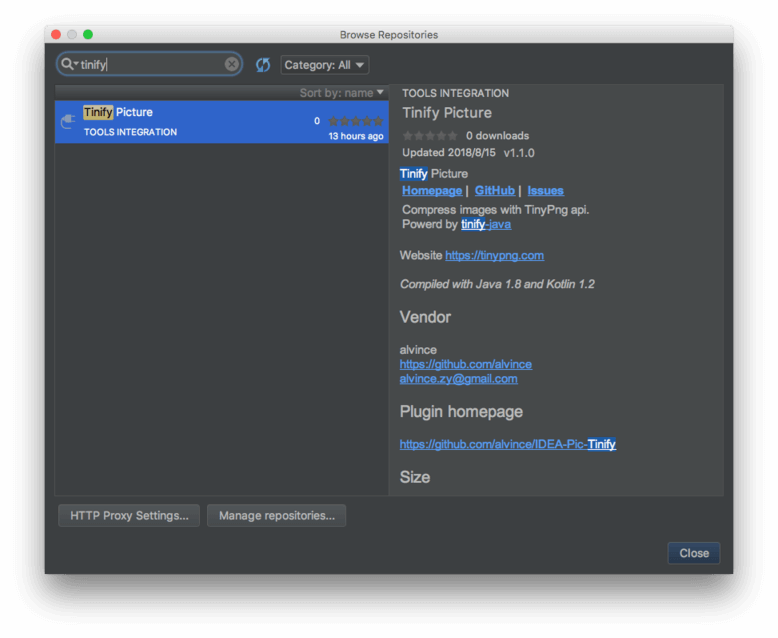The image size is (778, 638).
Task: Open the Issues link
Action: pyautogui.click(x=545, y=191)
